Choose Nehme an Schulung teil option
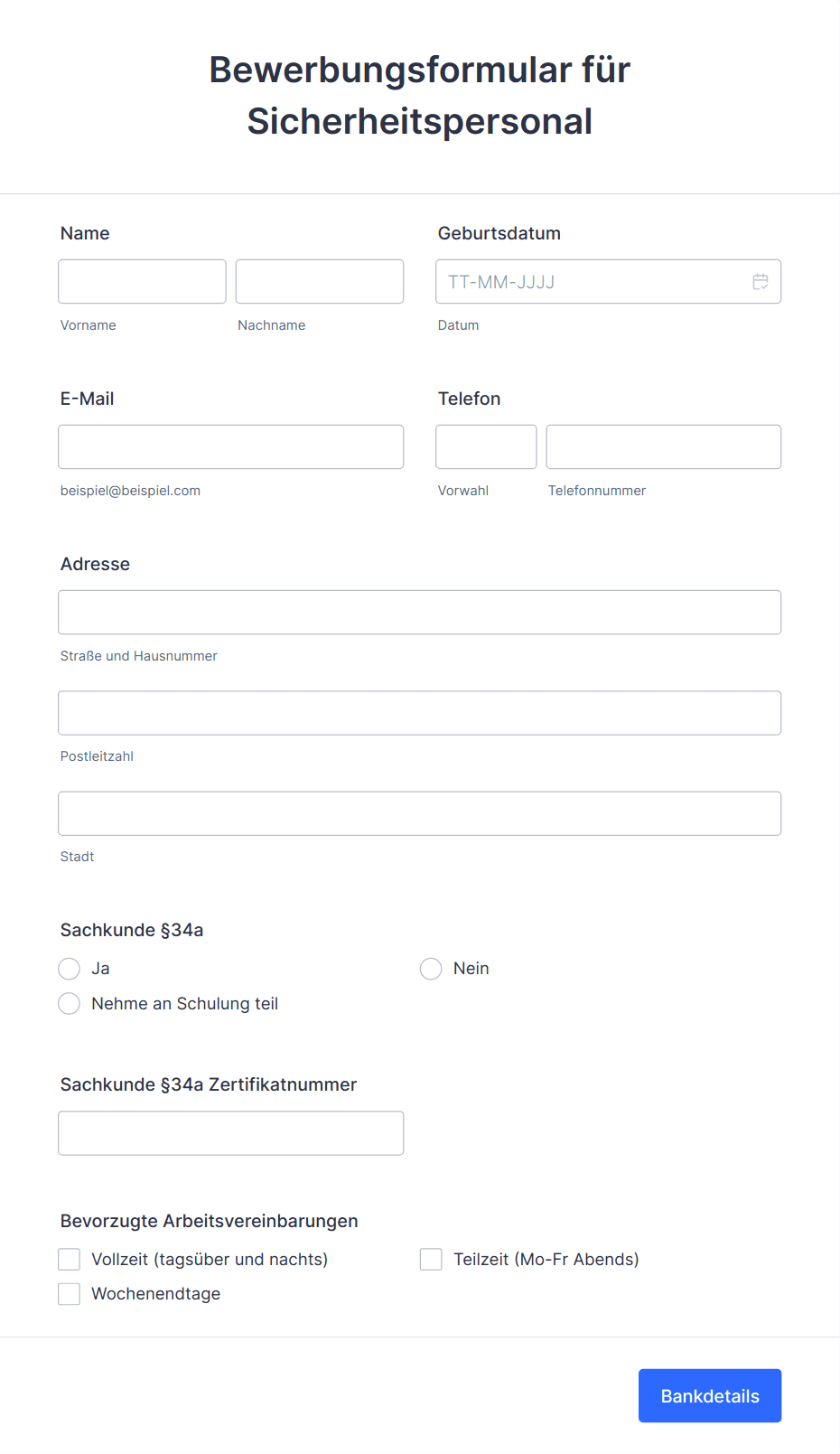This screenshot has width=840, height=1454. 70,1004
